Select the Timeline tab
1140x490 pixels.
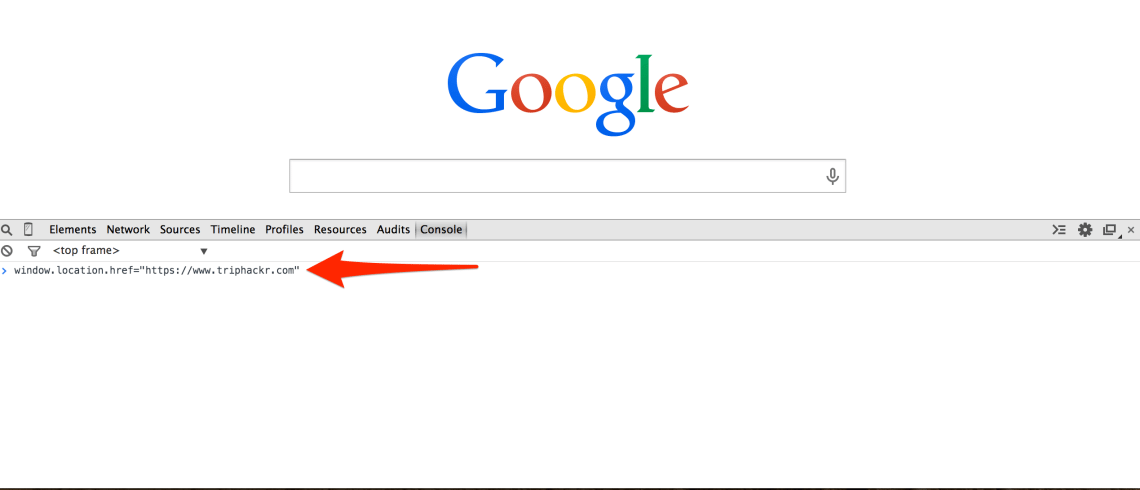coord(233,230)
